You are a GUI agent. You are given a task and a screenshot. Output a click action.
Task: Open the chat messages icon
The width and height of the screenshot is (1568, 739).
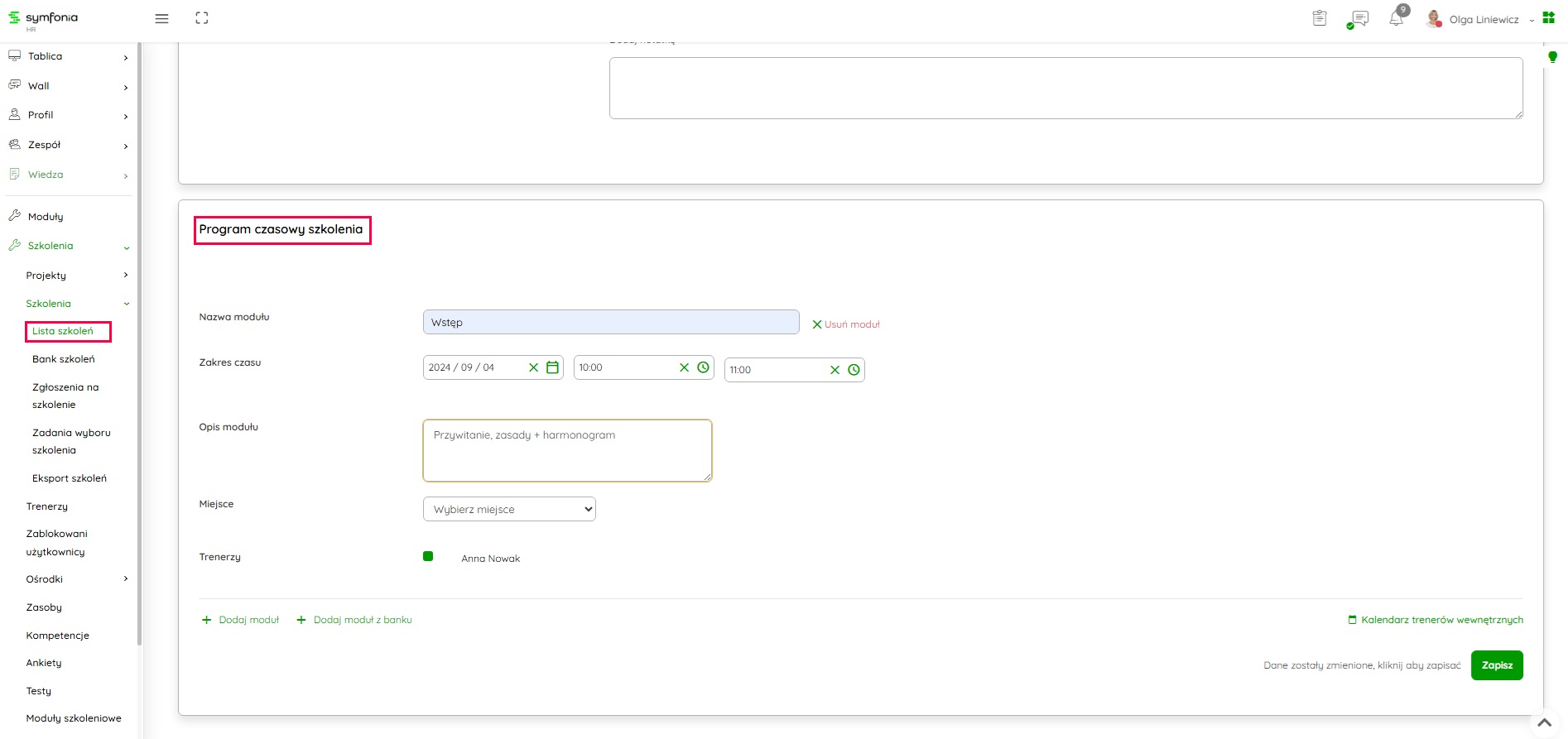[x=1359, y=18]
